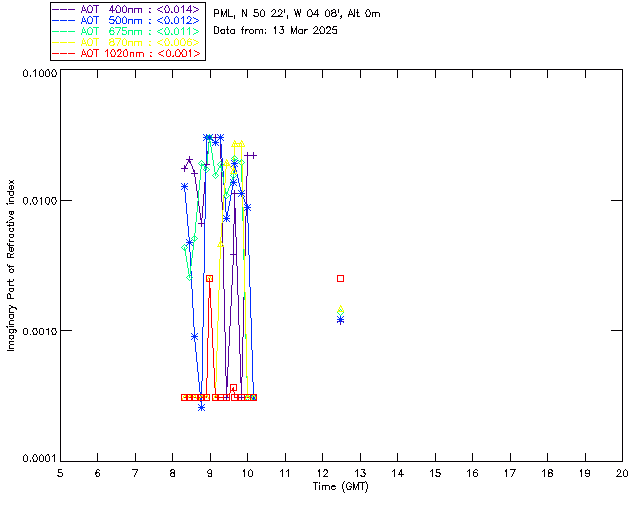Click the x-axis tick label 5
This screenshot has width=640, height=512.
click(60, 473)
